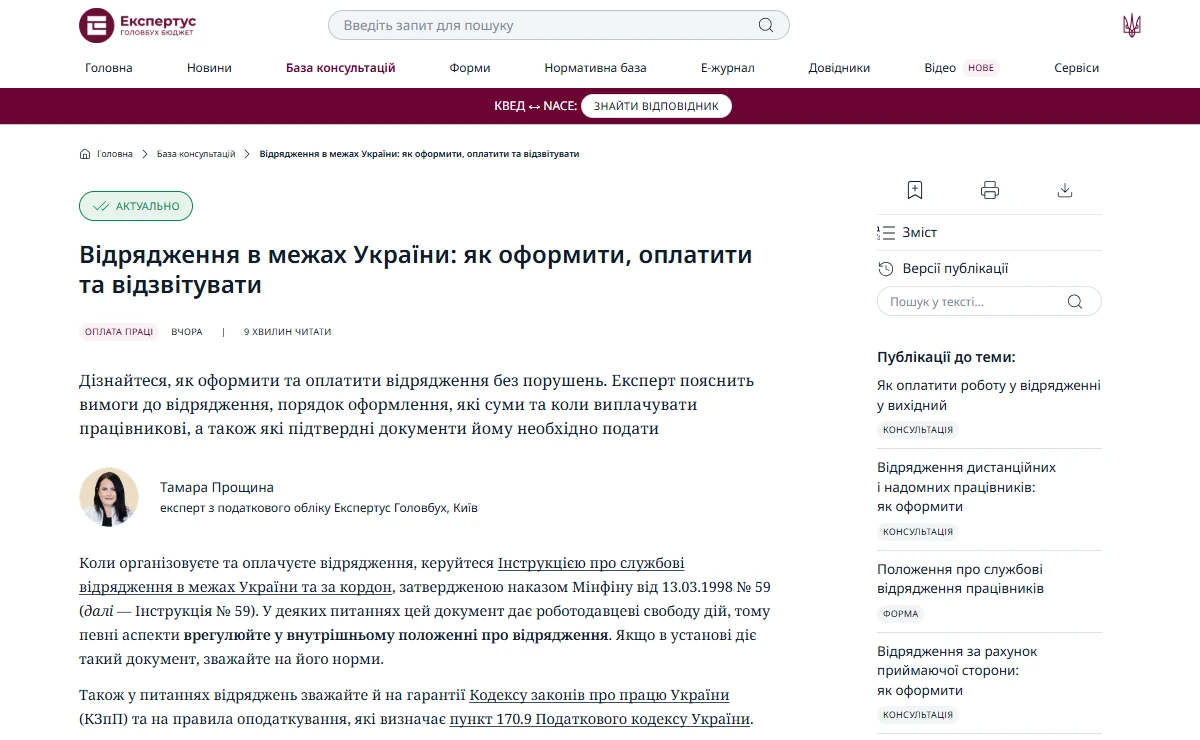Image resolution: width=1200 pixels, height=740 pixels.
Task: Open the Форми menu item
Action: 470,68
